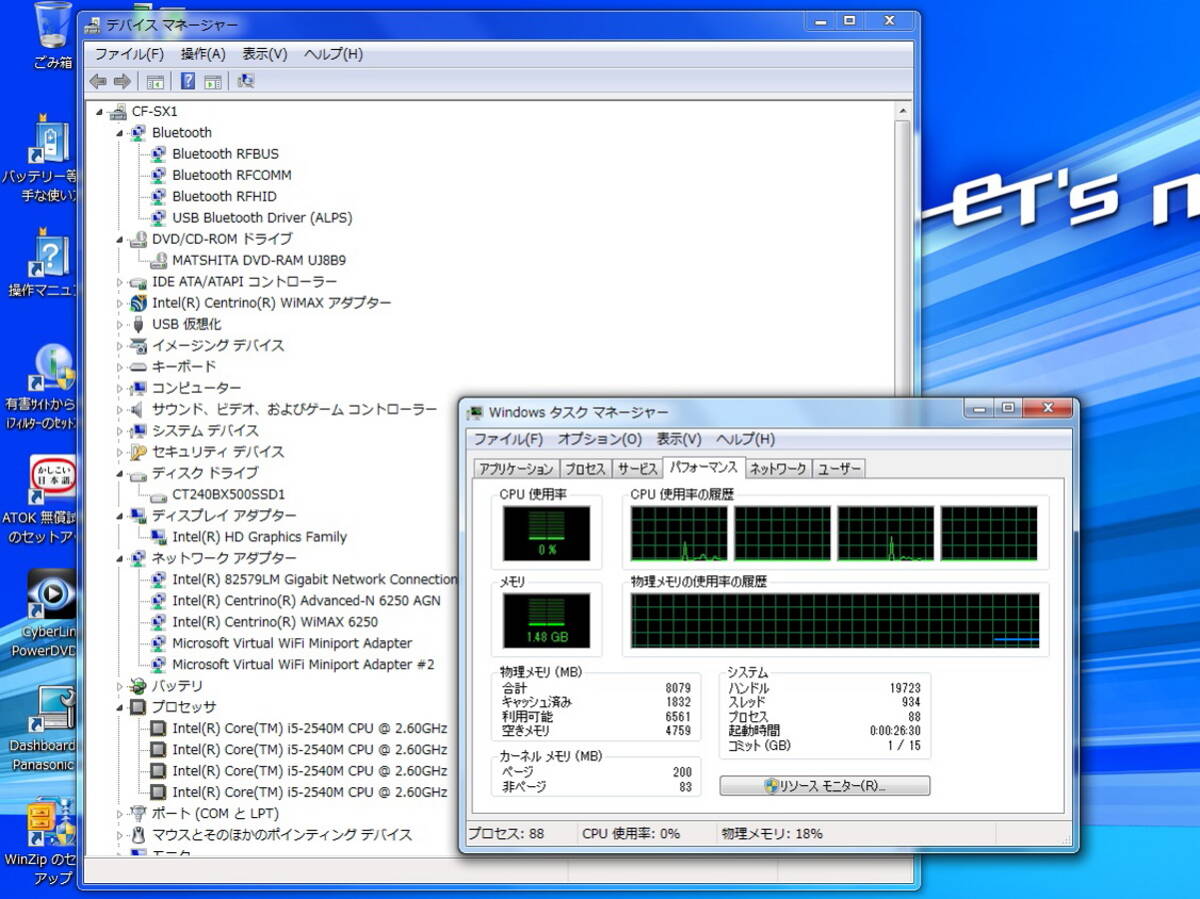
Task: Select the MATSHITA DVD-RAM UJ8B9 device
Action: tap(258, 260)
